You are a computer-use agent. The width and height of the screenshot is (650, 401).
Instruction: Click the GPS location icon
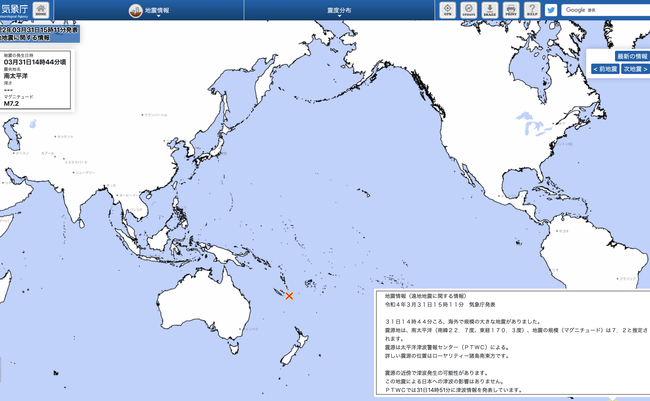(446, 11)
